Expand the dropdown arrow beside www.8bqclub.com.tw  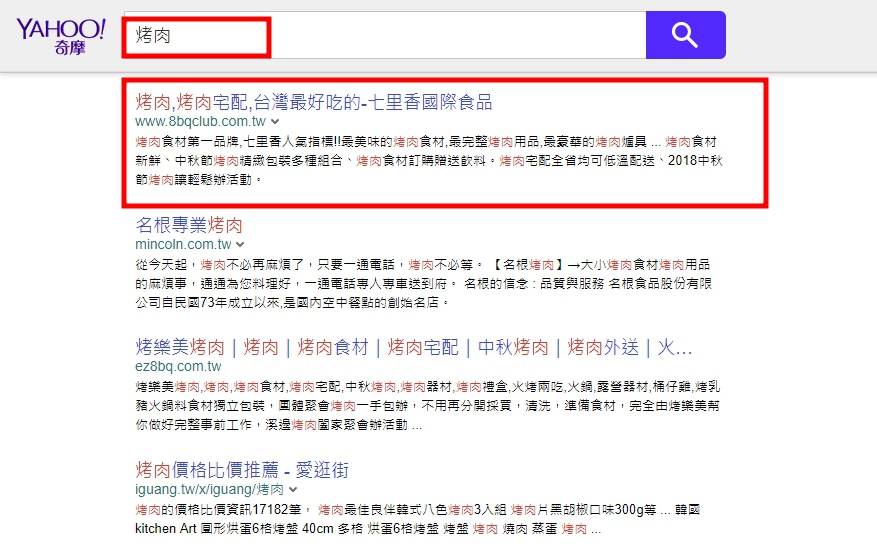click(x=275, y=121)
